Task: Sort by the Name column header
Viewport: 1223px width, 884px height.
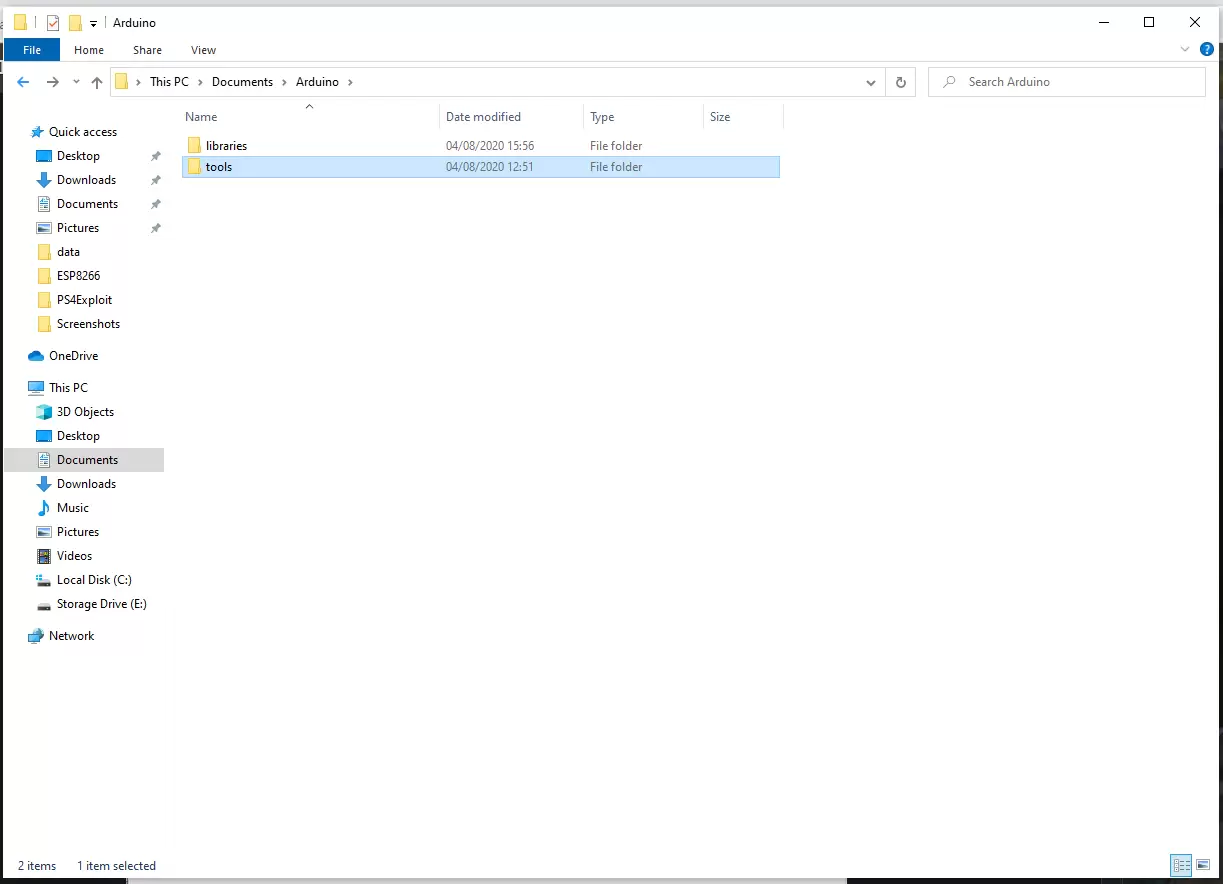Action: [309, 117]
